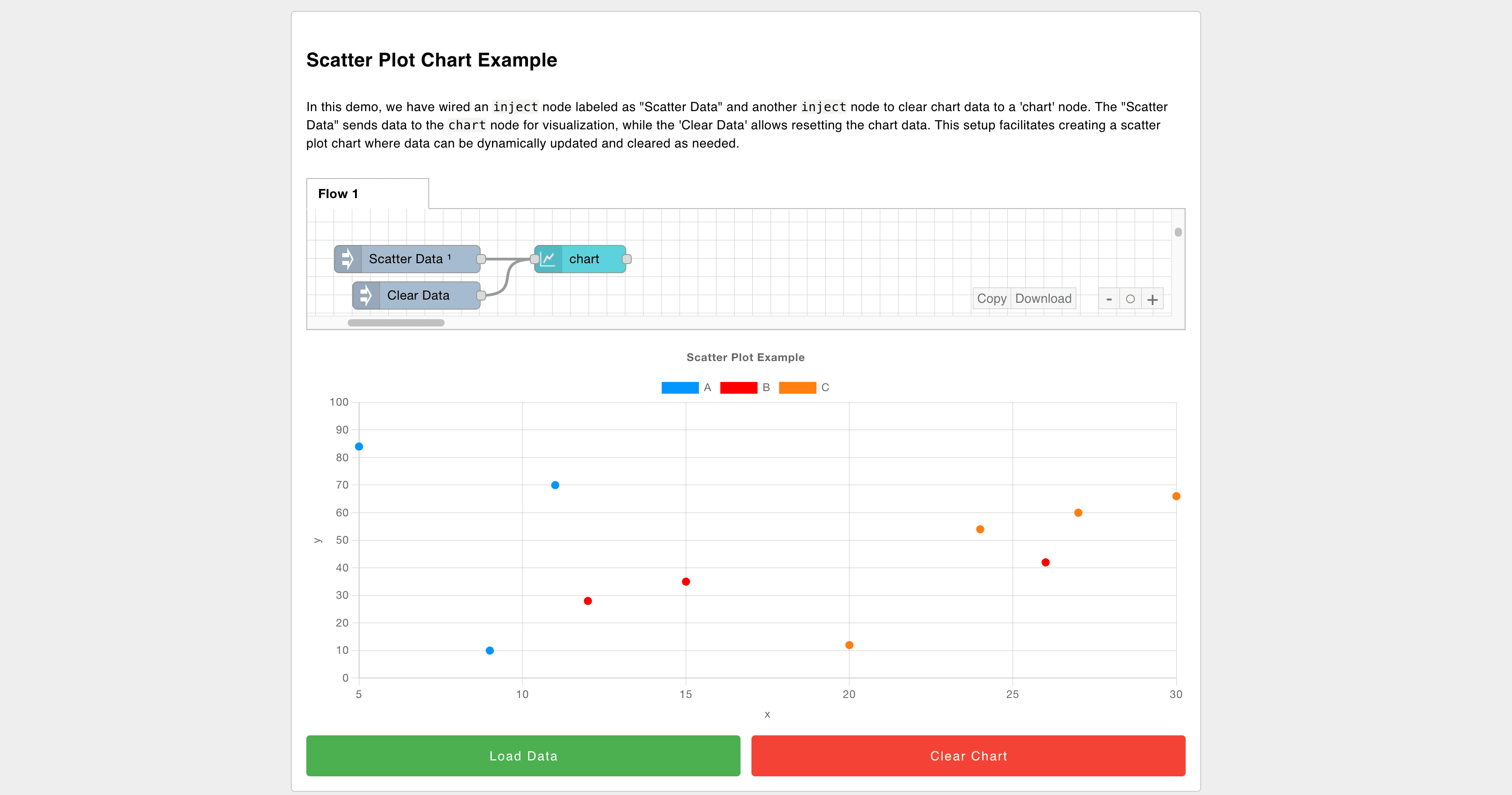Copy the flow with the Copy button
Screen dimensions: 1512x795
(991, 298)
